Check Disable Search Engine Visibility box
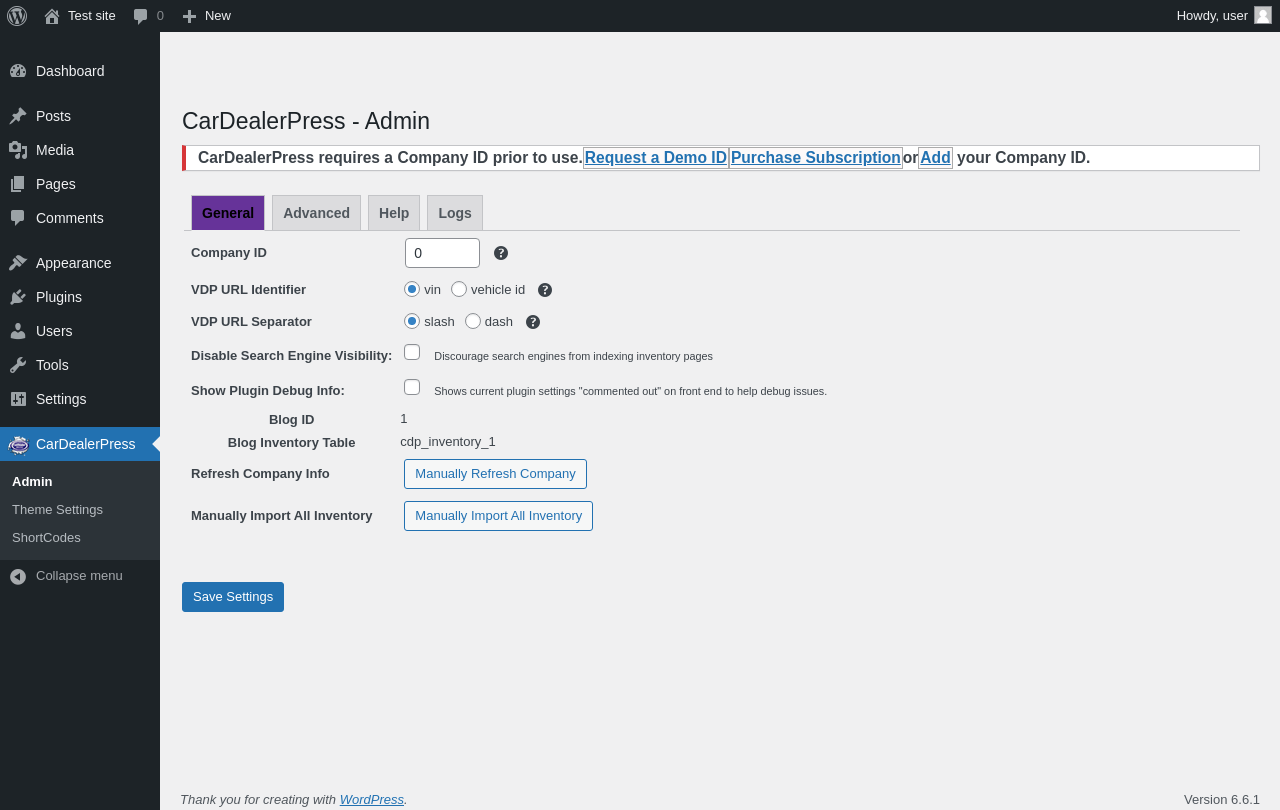Screen dimensions: 1280x810 [x=412, y=352]
